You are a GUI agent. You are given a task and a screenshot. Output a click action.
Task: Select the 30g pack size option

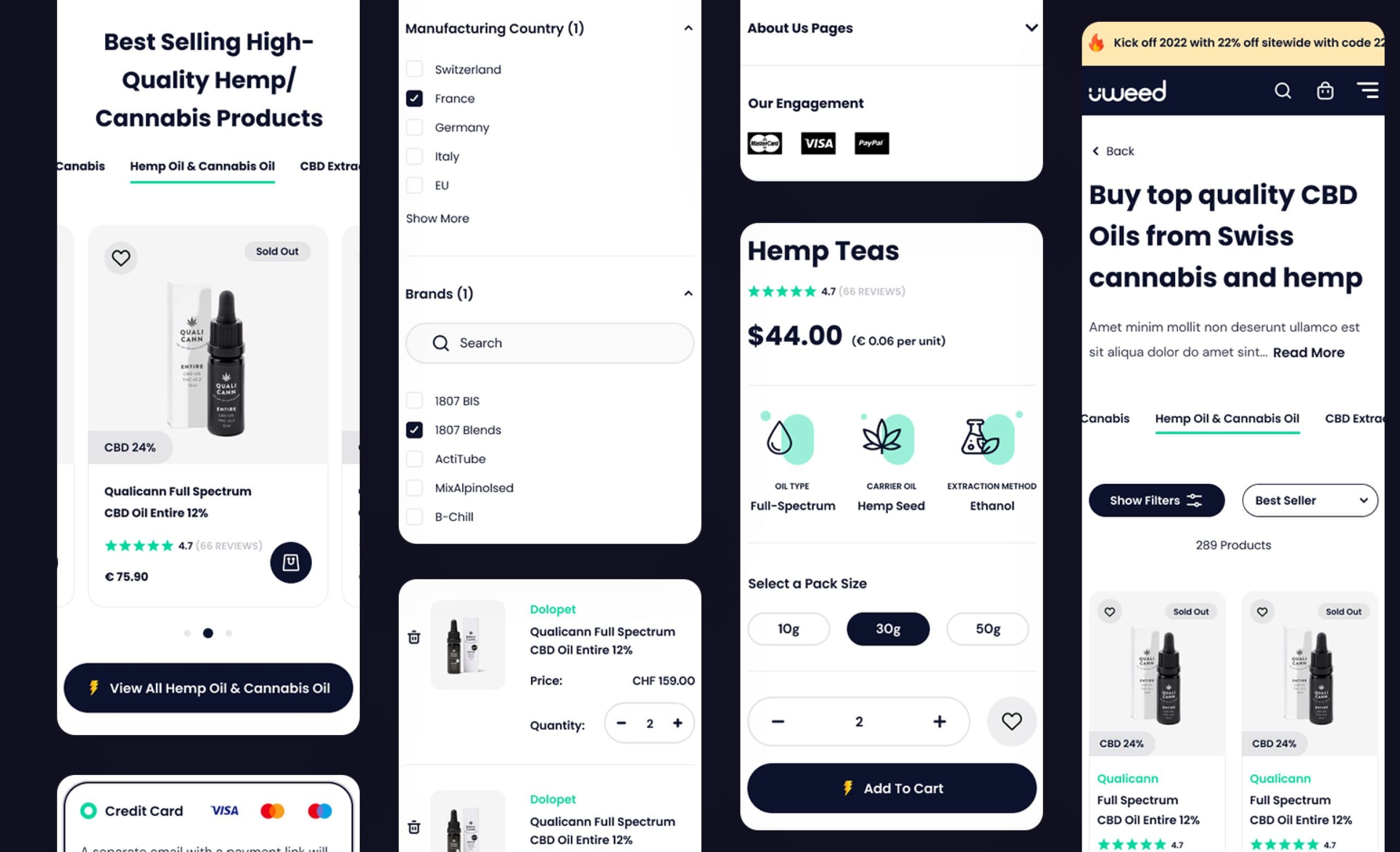tap(888, 629)
